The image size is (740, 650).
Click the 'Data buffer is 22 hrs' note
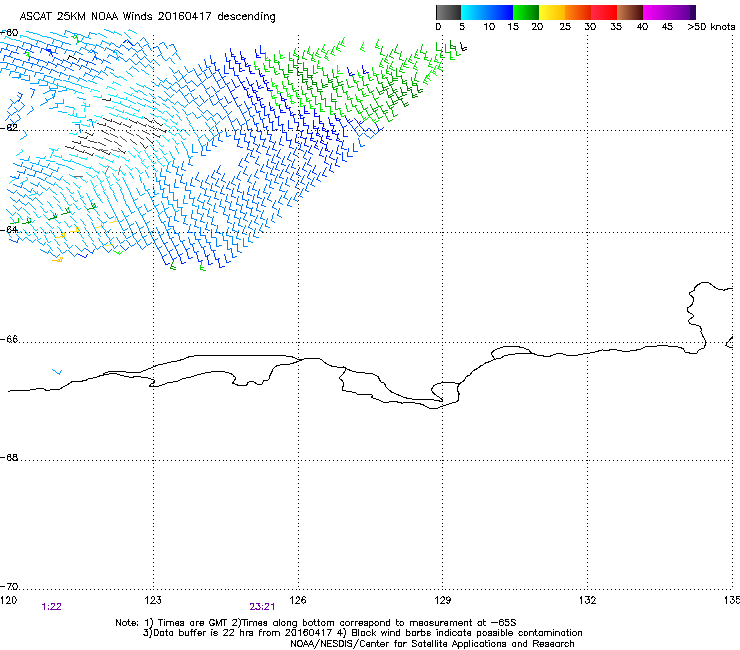click(x=362, y=633)
